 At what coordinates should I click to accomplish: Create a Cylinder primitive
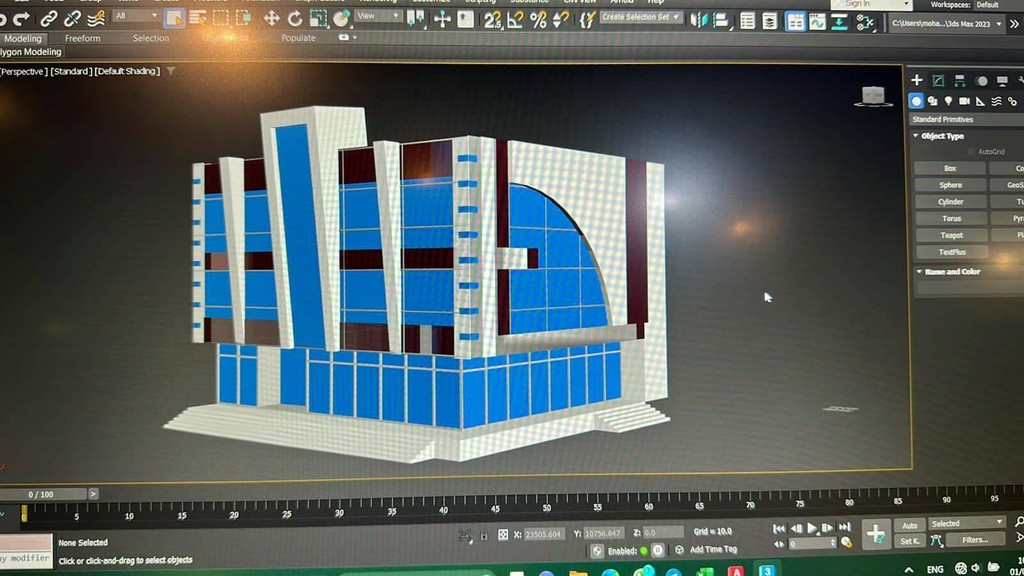tap(951, 202)
